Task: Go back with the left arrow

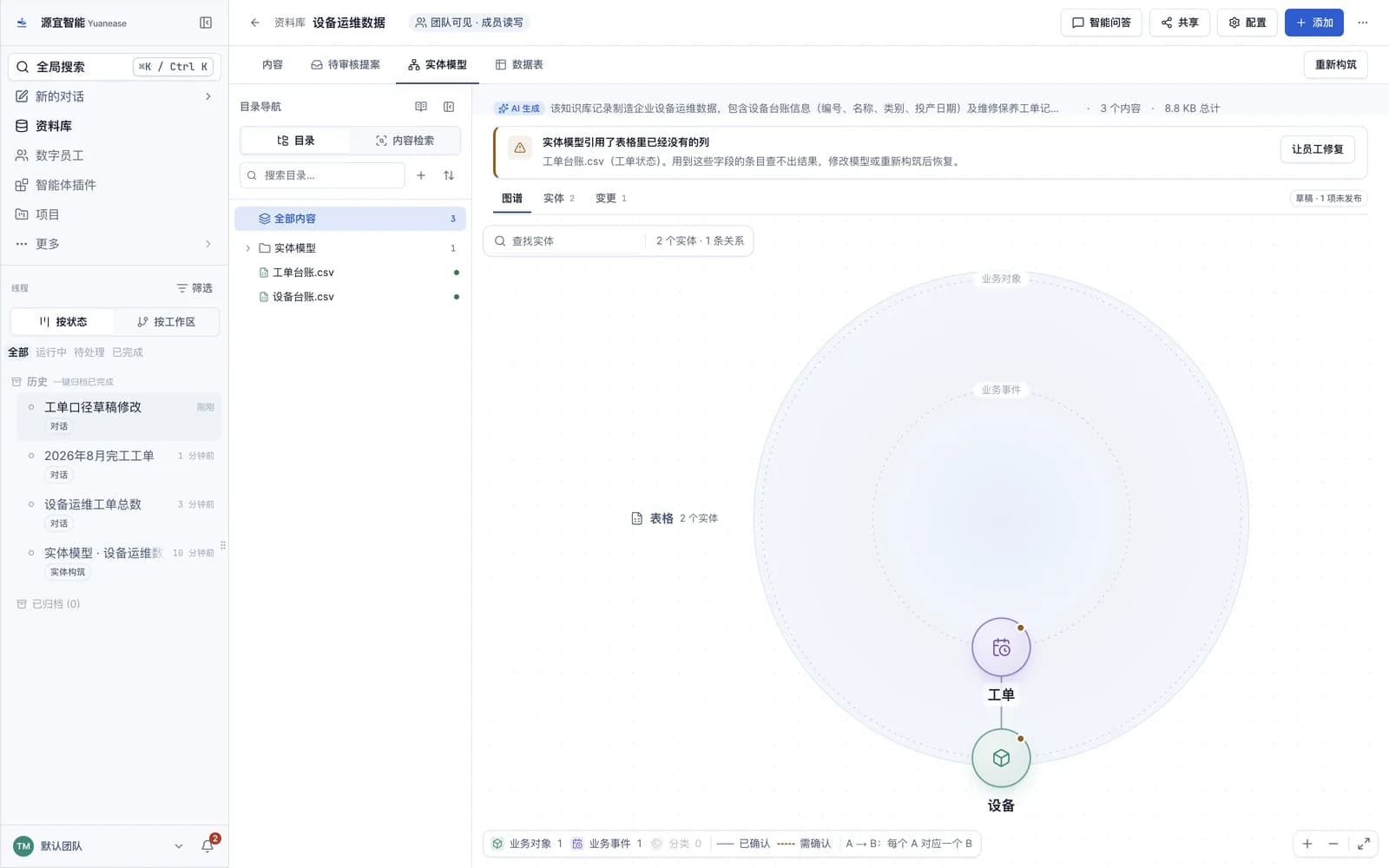Action: pyautogui.click(x=254, y=23)
